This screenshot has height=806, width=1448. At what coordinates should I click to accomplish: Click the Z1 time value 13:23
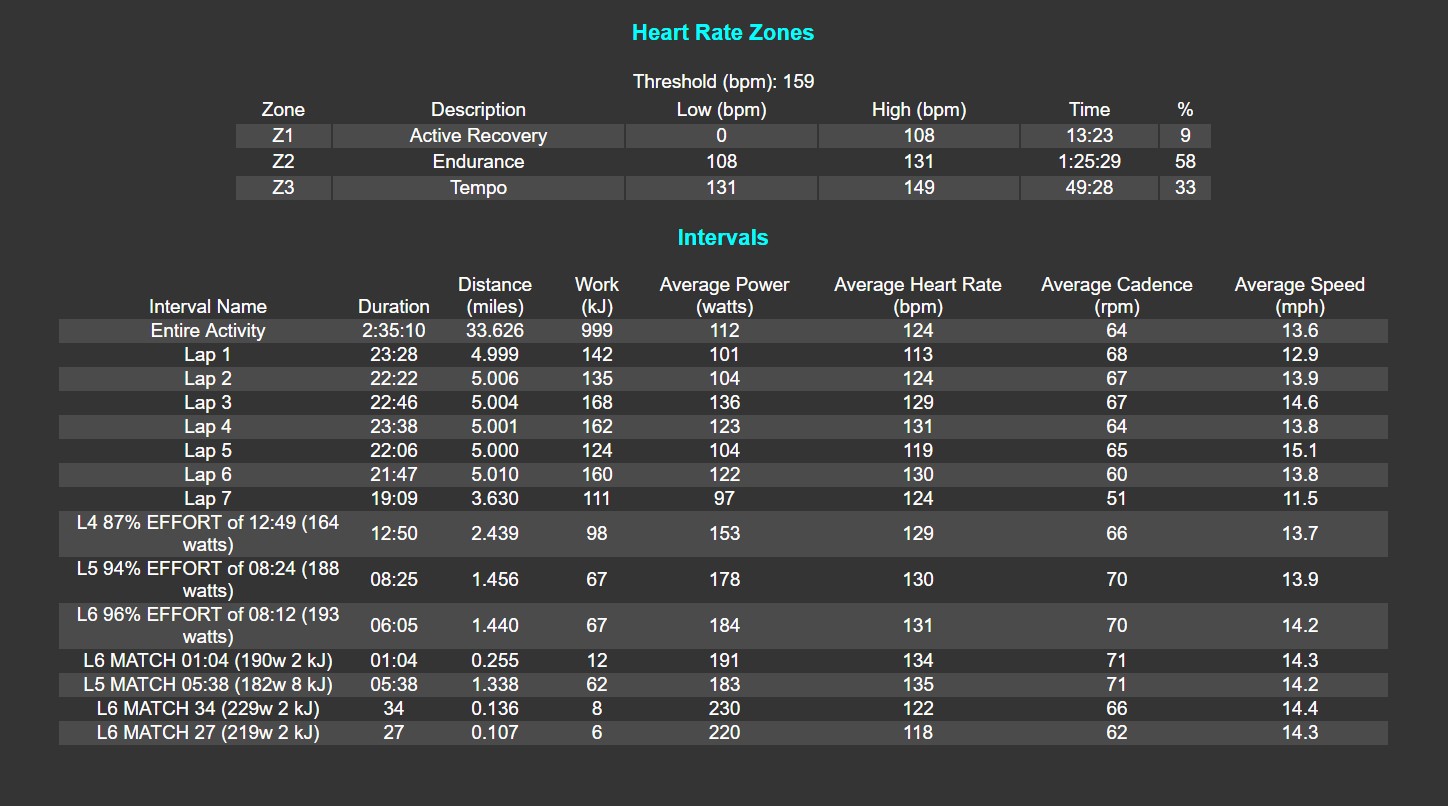click(x=1089, y=136)
